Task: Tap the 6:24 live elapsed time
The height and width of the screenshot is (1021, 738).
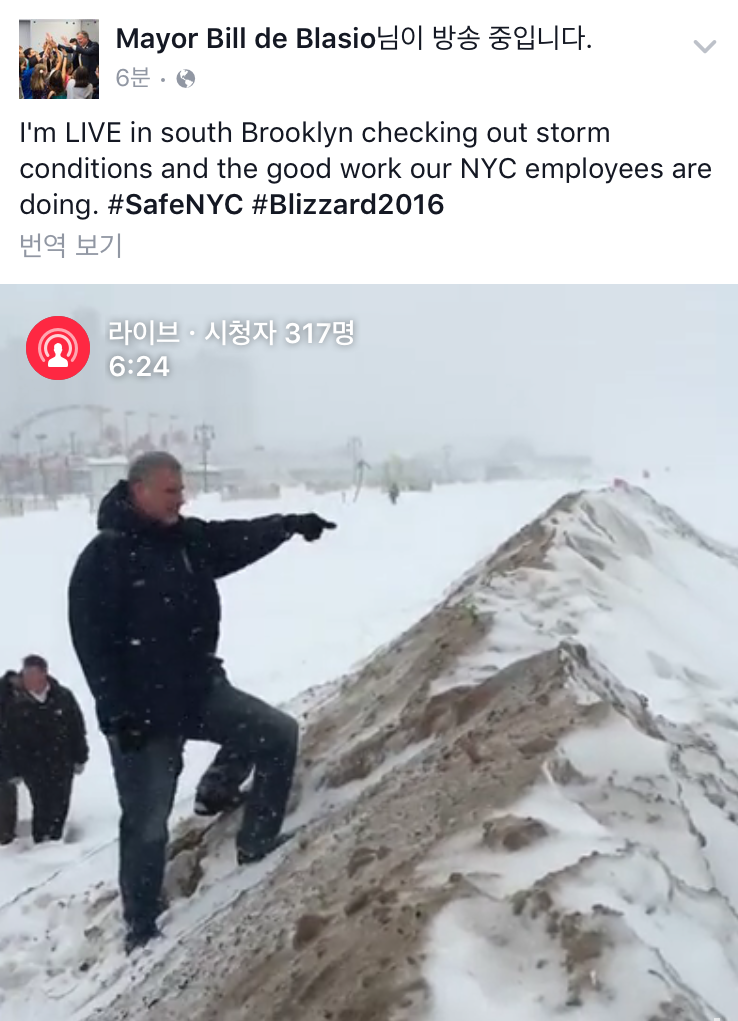Action: click(x=139, y=367)
